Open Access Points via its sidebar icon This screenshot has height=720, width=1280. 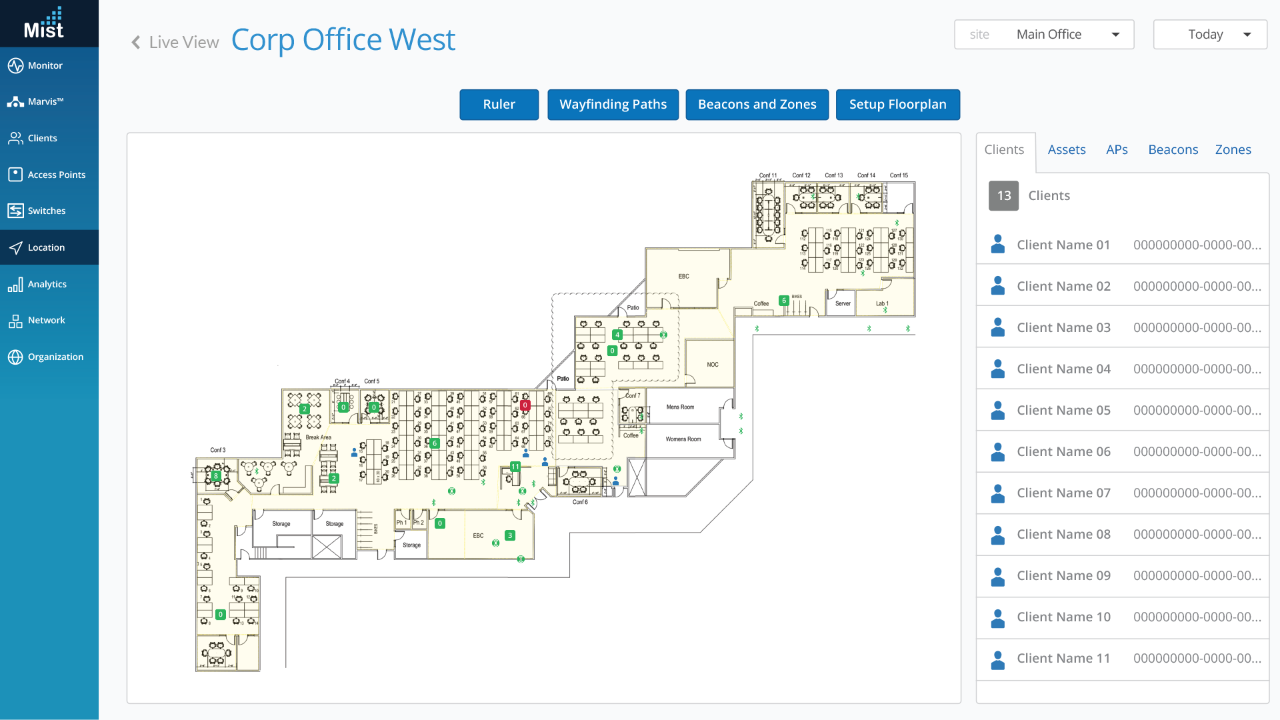click(x=15, y=175)
